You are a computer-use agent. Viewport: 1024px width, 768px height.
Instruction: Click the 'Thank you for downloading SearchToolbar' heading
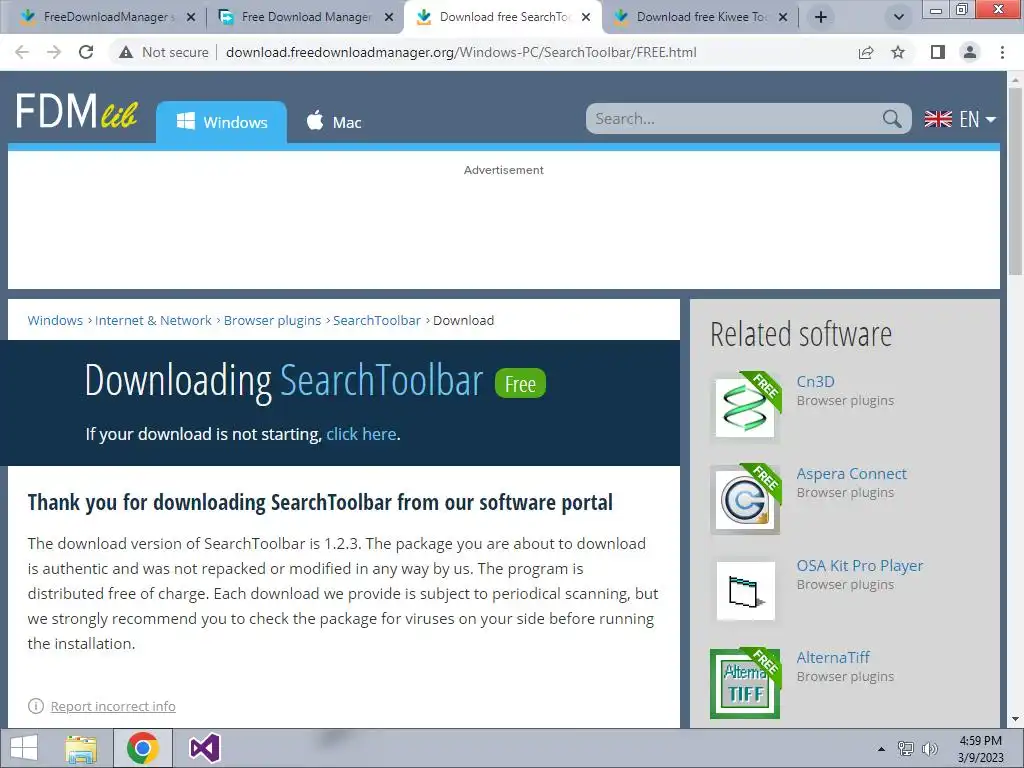coord(320,502)
